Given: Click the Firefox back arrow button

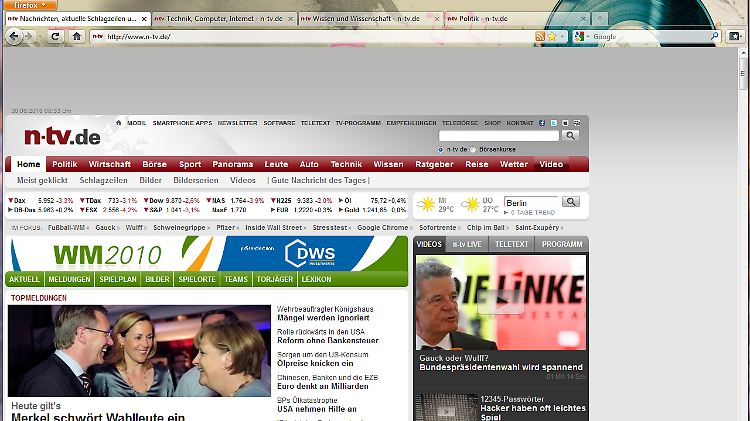Looking at the screenshot, I should coord(13,36).
